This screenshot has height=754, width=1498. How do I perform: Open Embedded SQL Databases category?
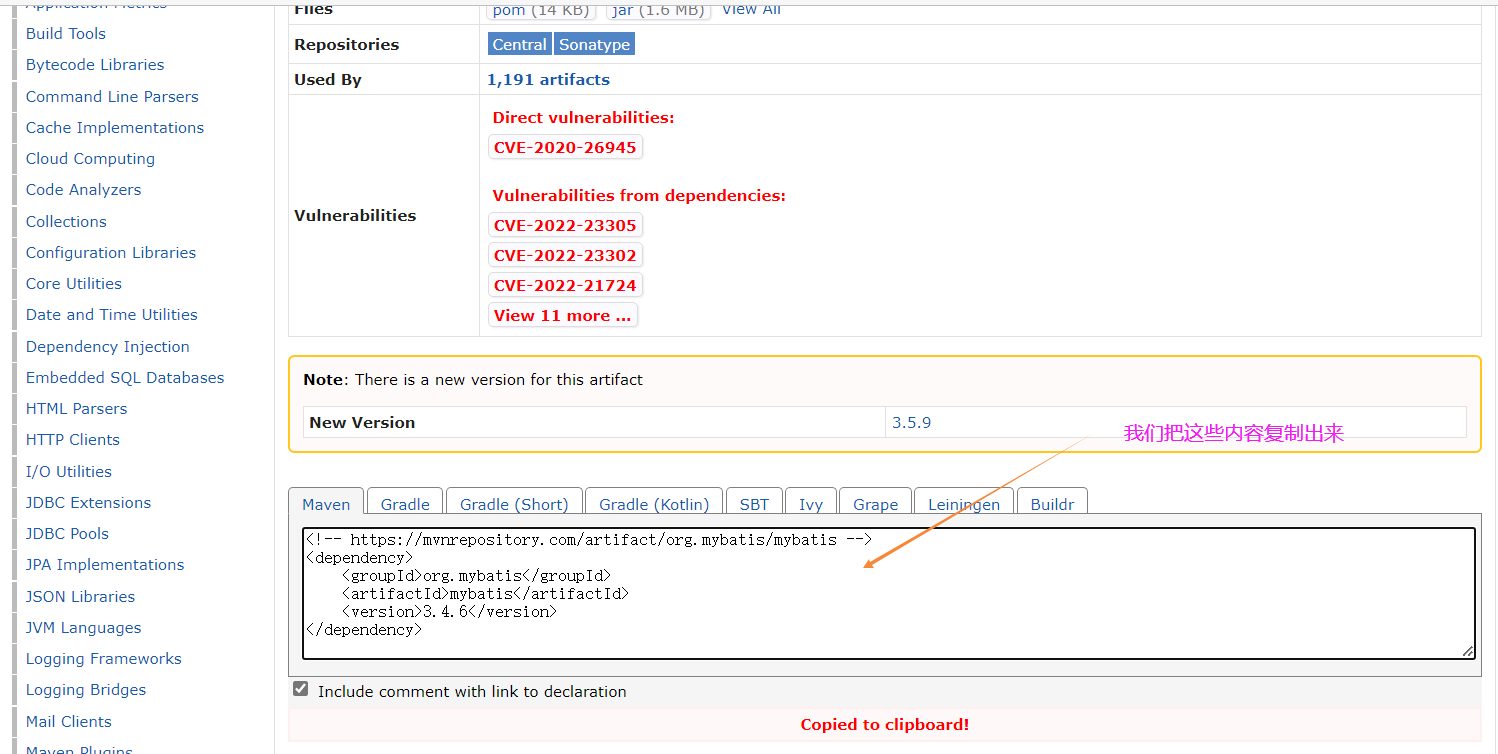(125, 377)
